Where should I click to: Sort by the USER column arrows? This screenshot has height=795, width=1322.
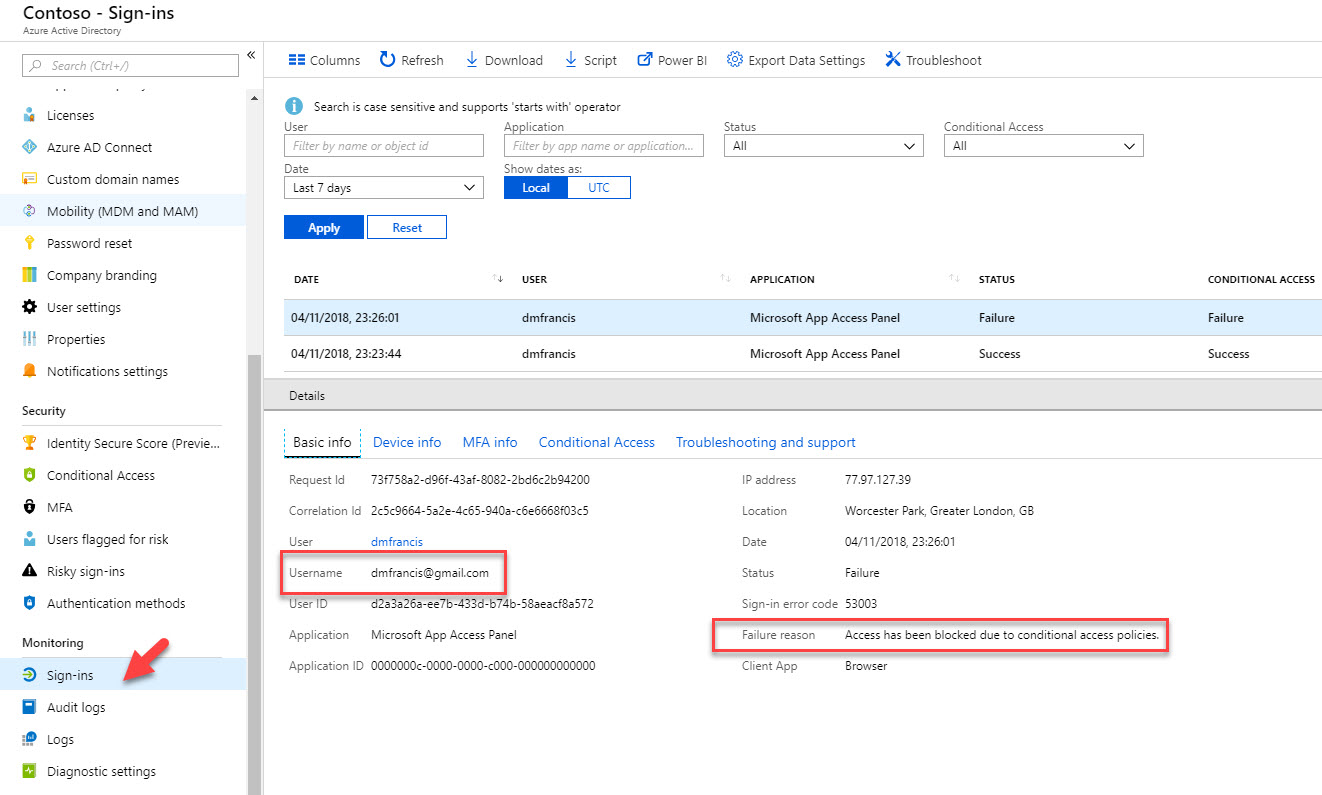pyautogui.click(x=726, y=279)
